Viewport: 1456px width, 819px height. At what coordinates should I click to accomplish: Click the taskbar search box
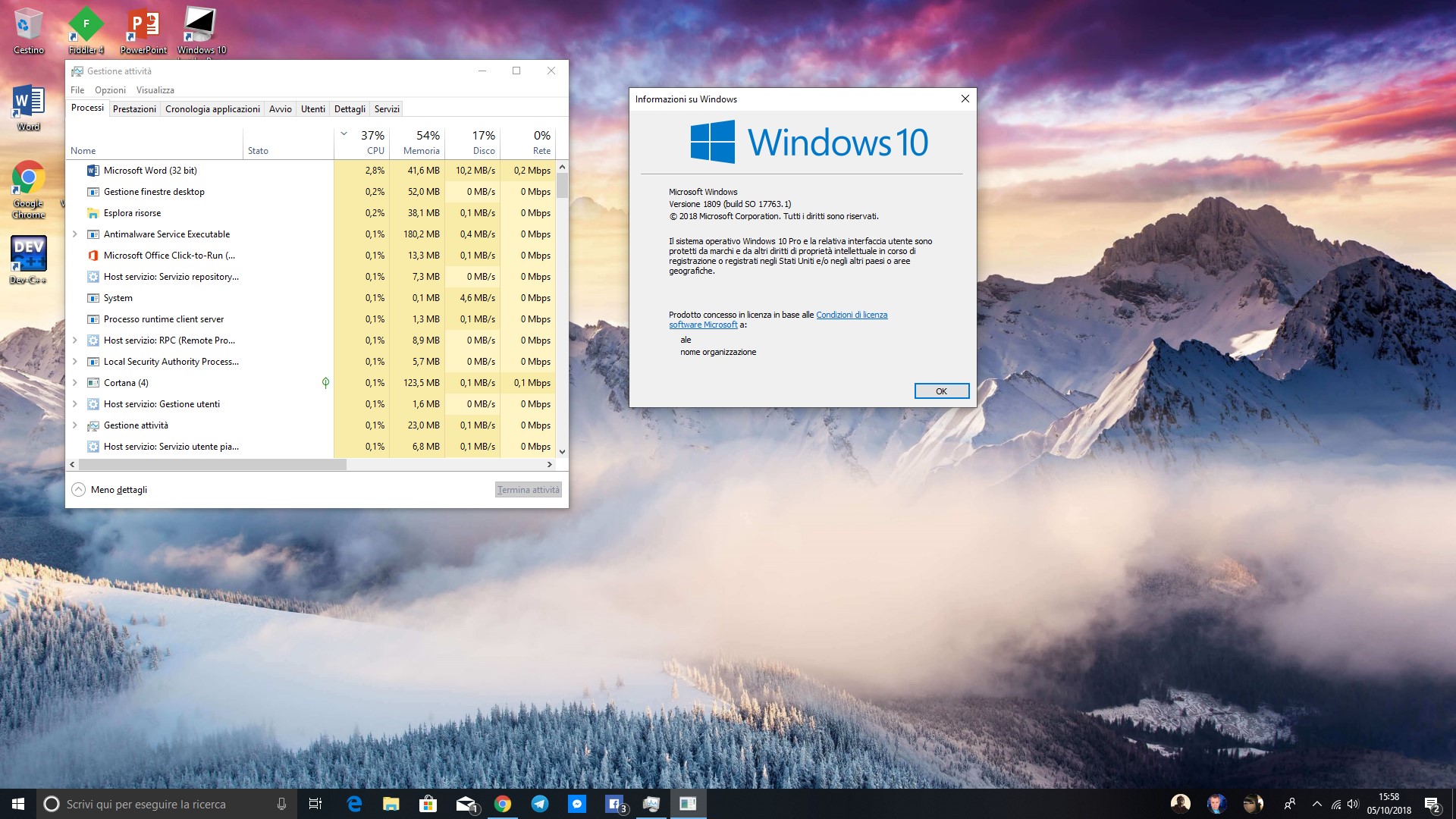coord(166,804)
